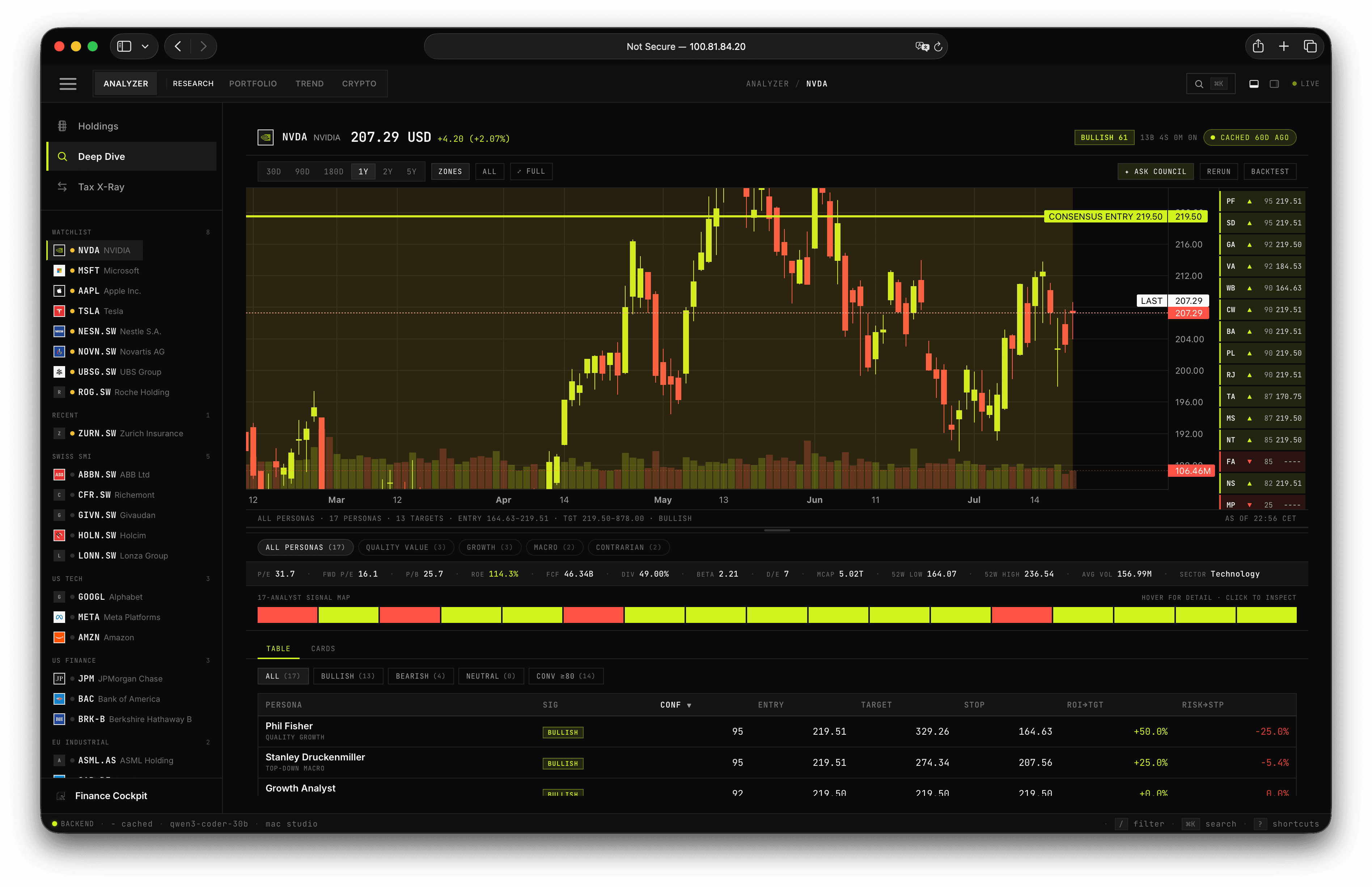Image resolution: width=1372 pixels, height=887 pixels.
Task: Select the BAC Bank of America icon
Action: pyautogui.click(x=59, y=699)
